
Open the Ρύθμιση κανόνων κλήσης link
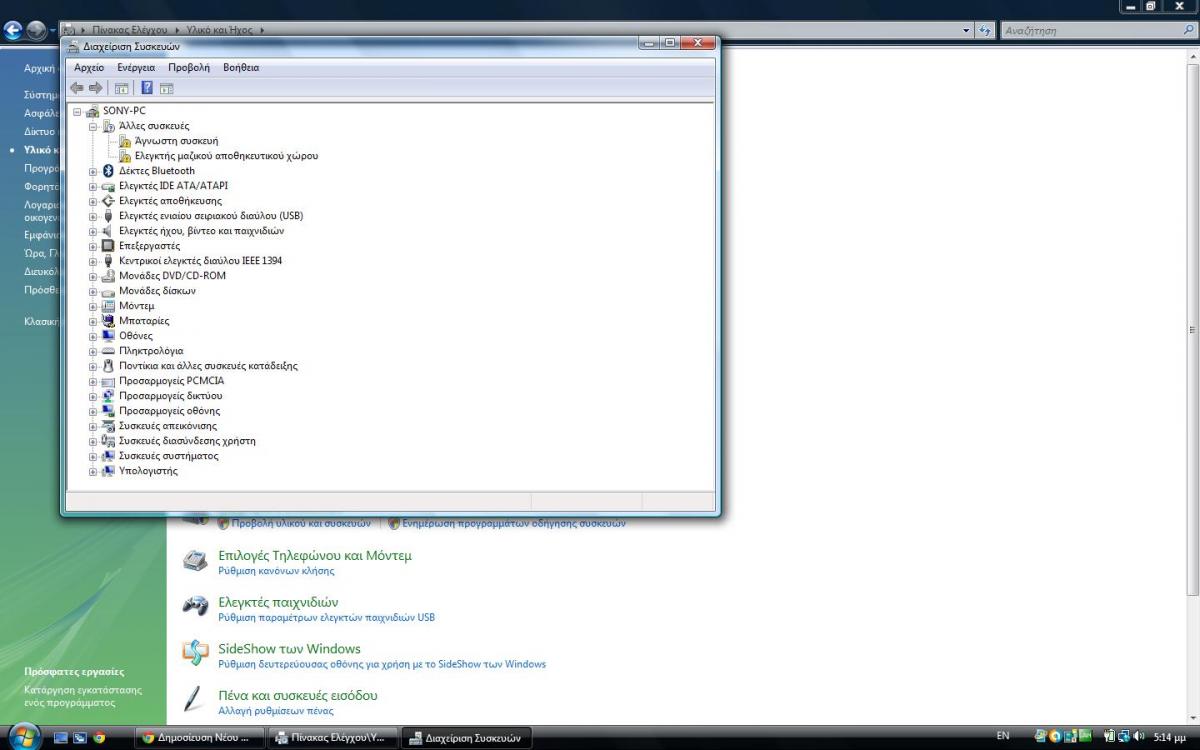click(x=276, y=571)
